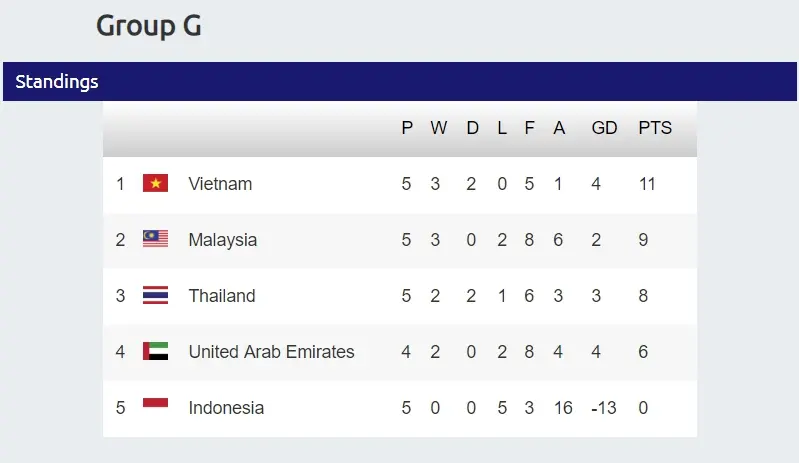This screenshot has width=799, height=463.
Task: Click the Malaysia flag icon
Action: 155,240
